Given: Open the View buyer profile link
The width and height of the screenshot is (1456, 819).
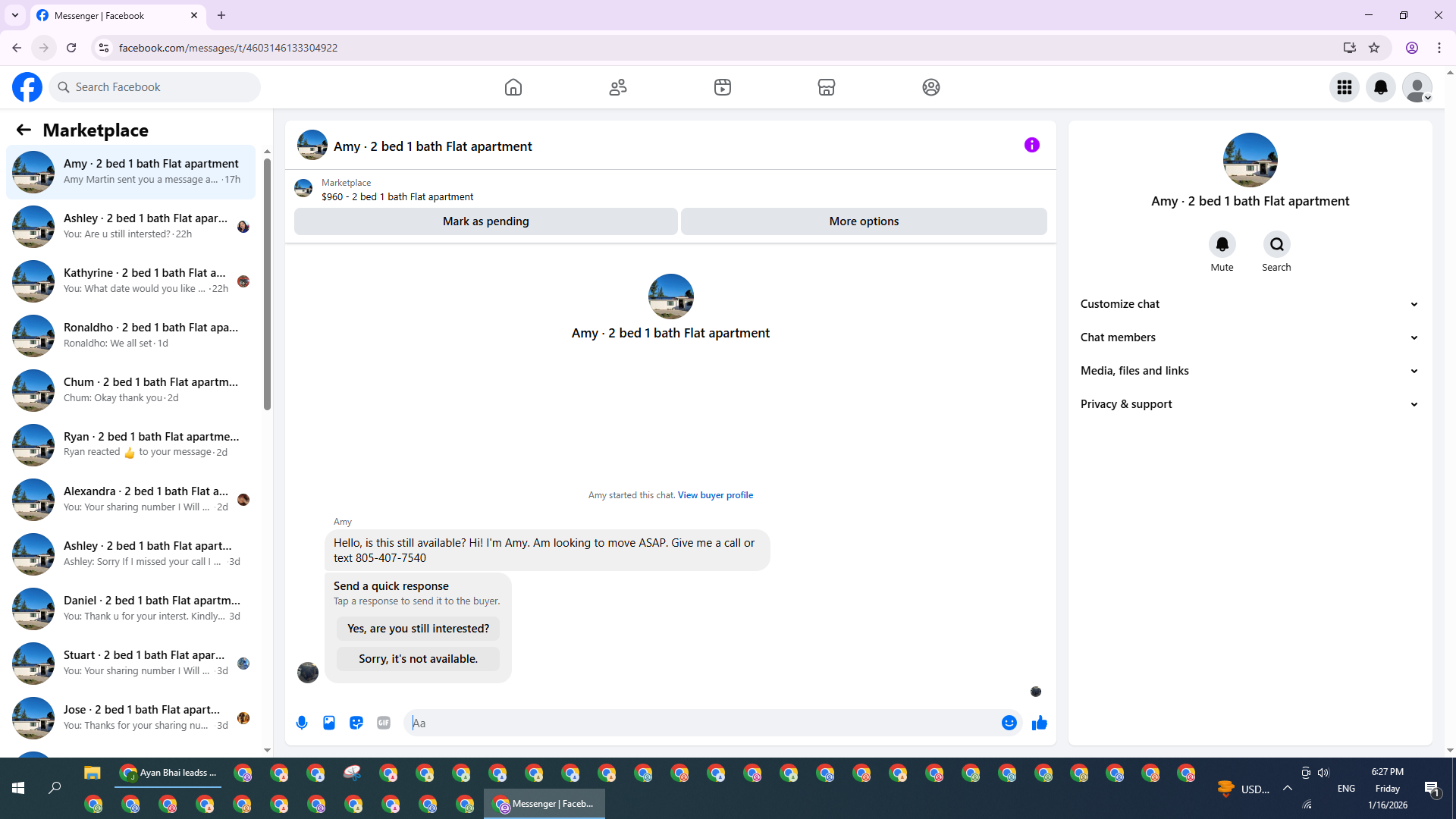Looking at the screenshot, I should 715,495.
